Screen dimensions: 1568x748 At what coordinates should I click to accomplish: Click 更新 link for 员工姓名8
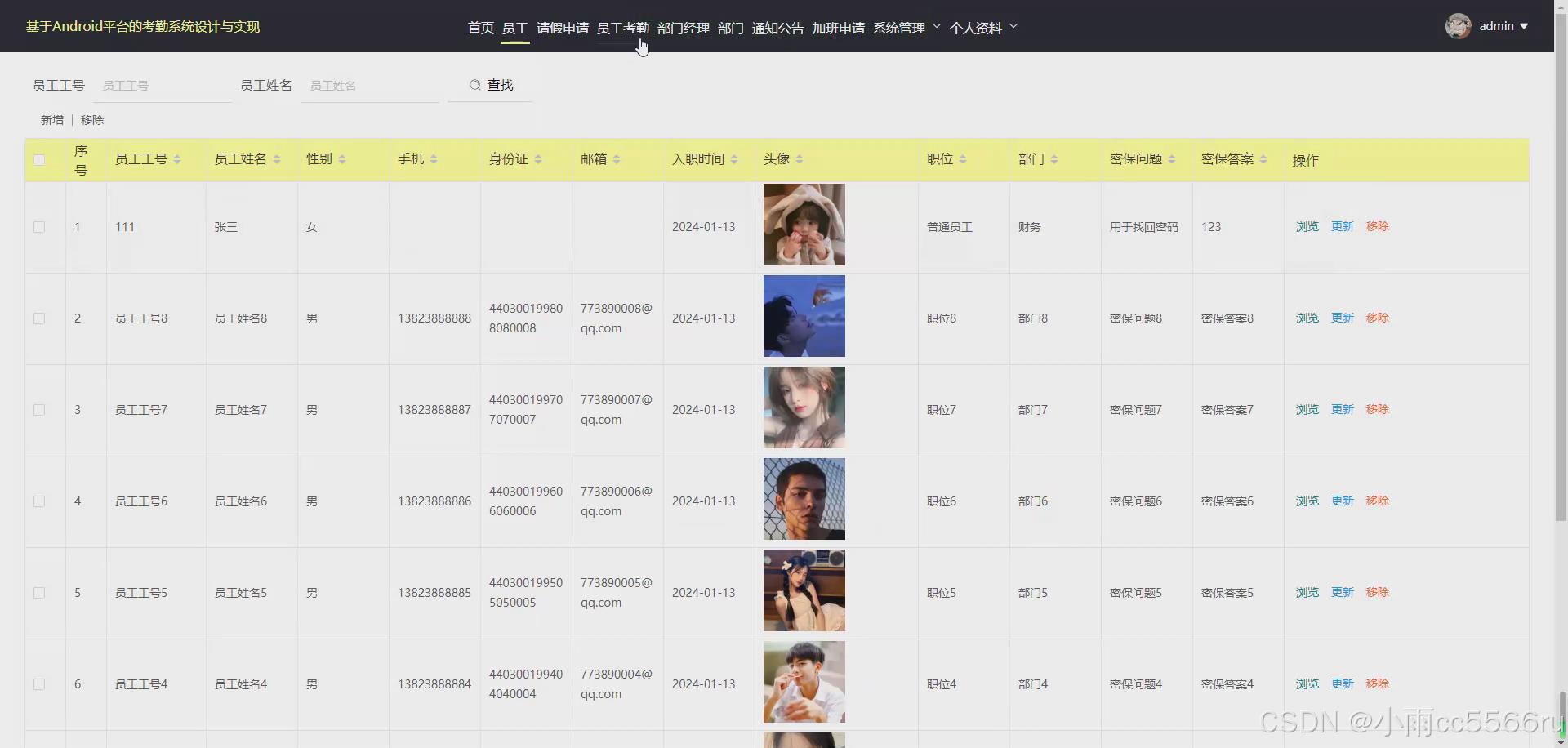(1343, 318)
